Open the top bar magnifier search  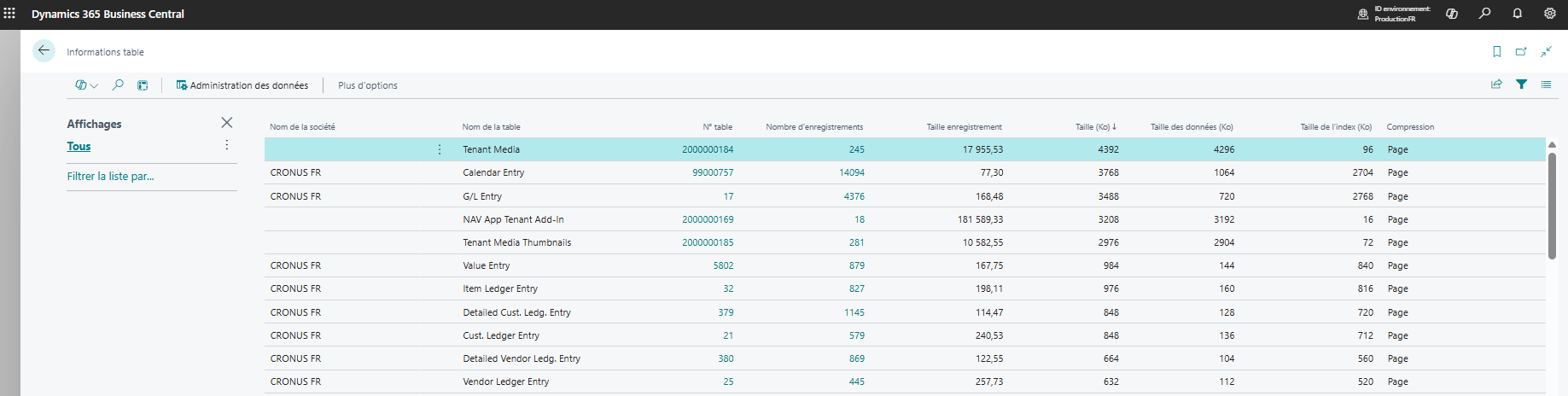pyautogui.click(x=1485, y=14)
